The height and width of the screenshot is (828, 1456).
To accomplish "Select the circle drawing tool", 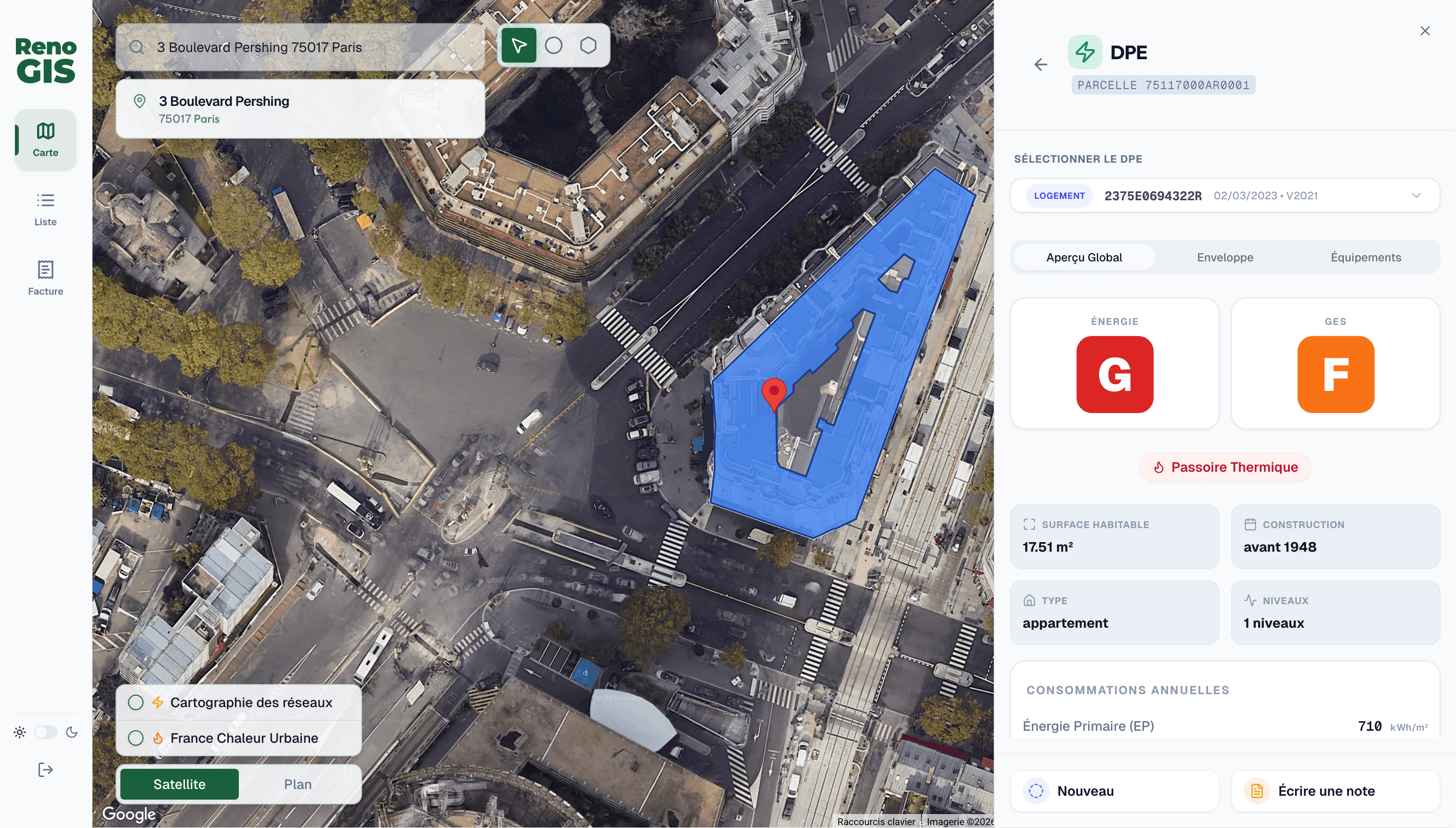I will [x=553, y=46].
